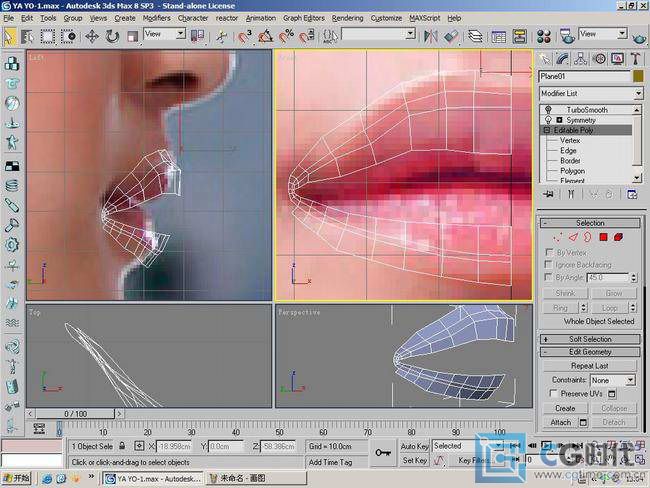The height and width of the screenshot is (488, 650).
Task: Switch to Utilities hammer panel tab
Action: 636,59
